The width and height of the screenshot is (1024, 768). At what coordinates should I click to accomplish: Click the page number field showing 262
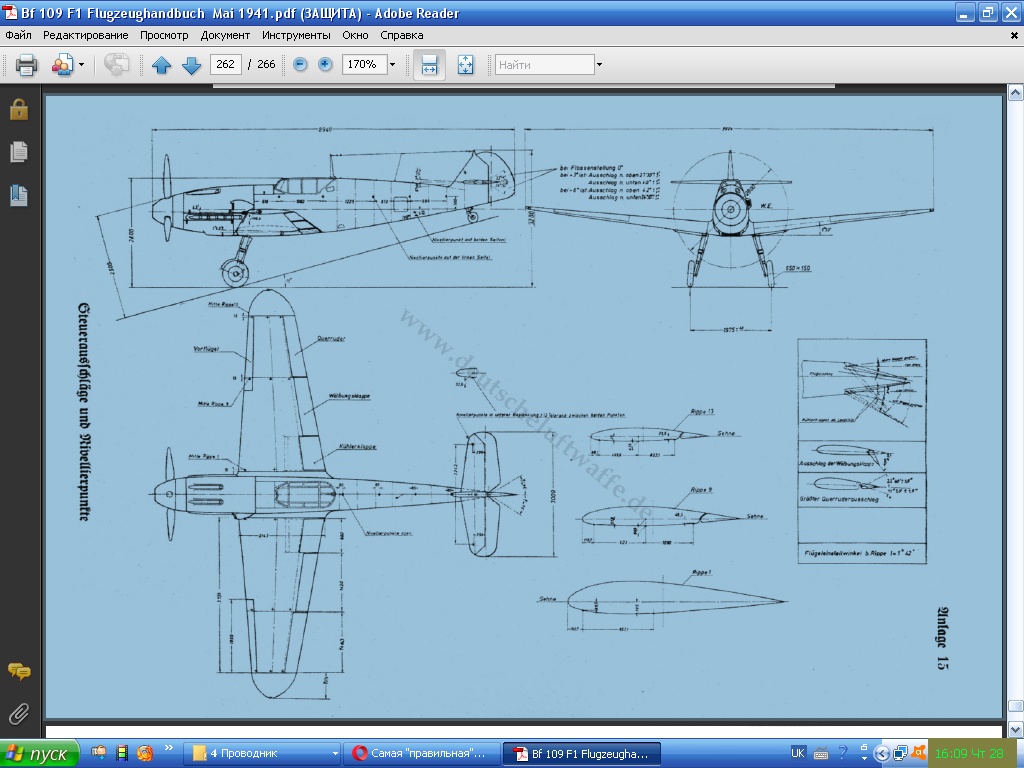click(x=226, y=64)
